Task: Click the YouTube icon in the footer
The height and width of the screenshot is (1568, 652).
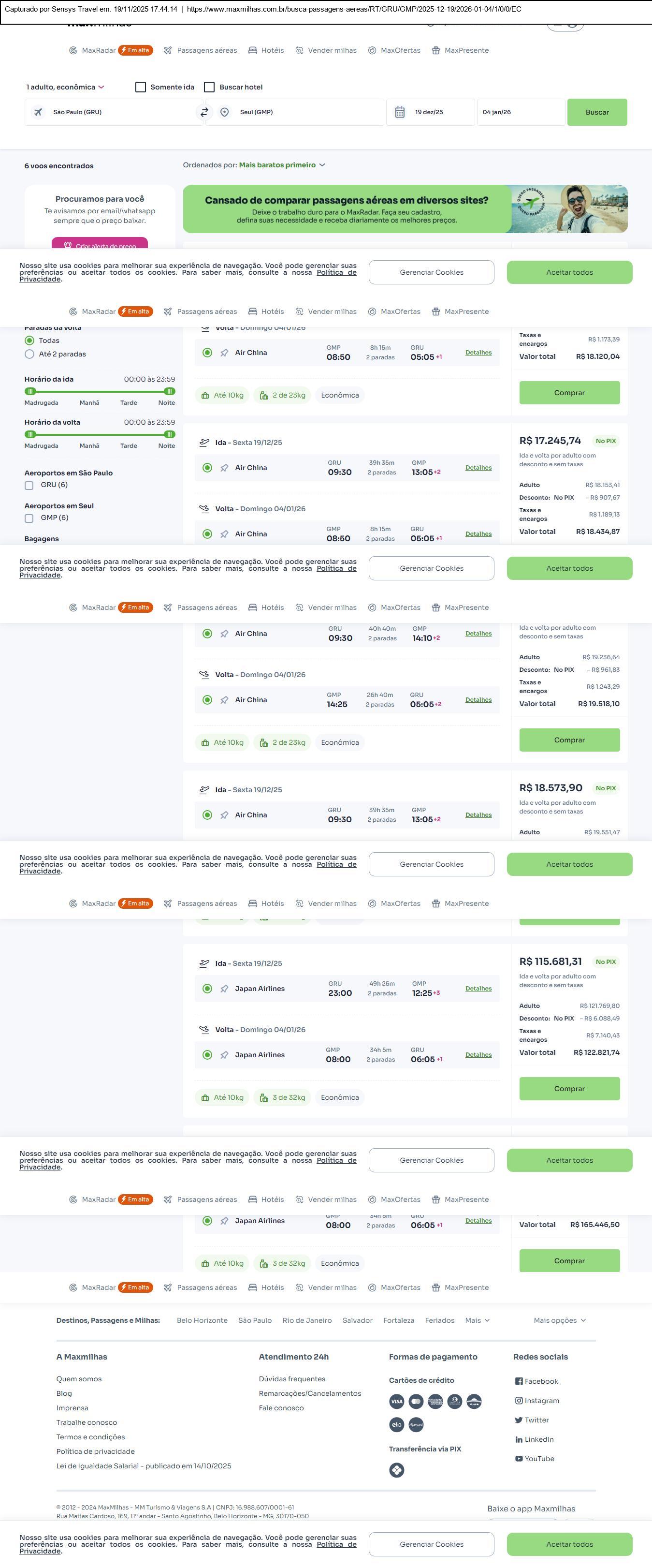Action: (519, 1458)
